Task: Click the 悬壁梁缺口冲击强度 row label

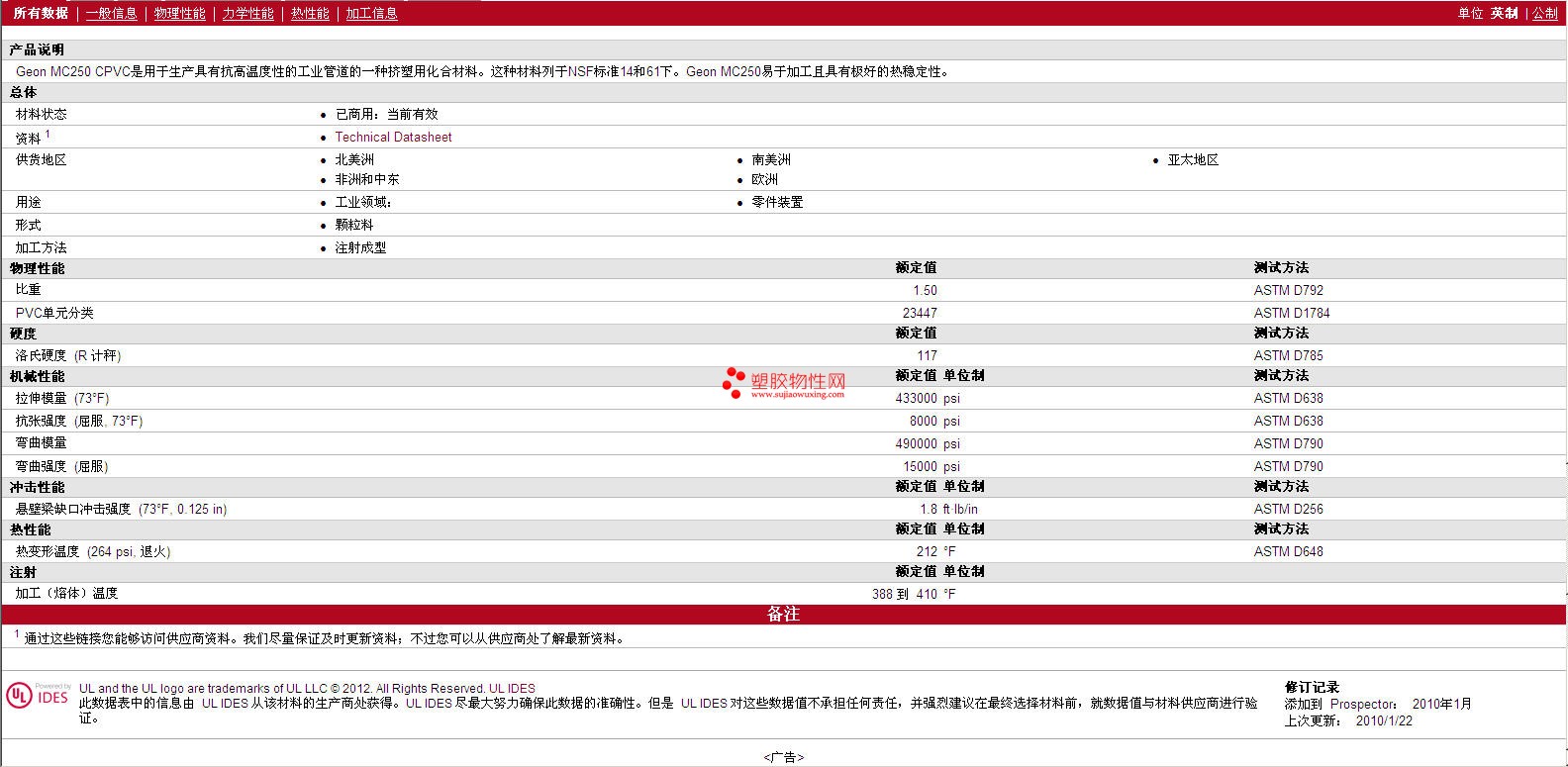Action: click(121, 509)
